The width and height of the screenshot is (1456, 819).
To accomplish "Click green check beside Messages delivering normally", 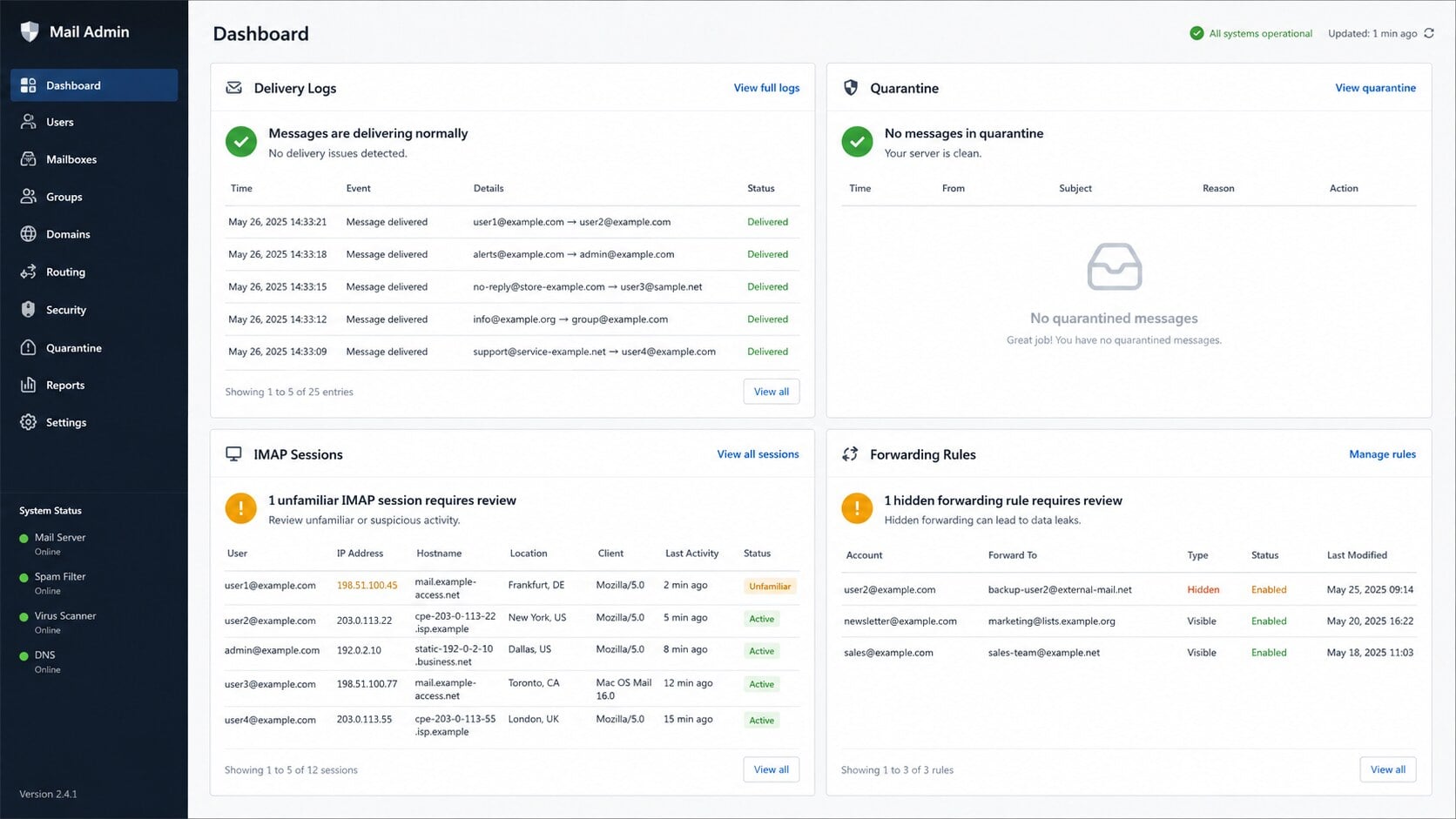I will click(x=241, y=142).
